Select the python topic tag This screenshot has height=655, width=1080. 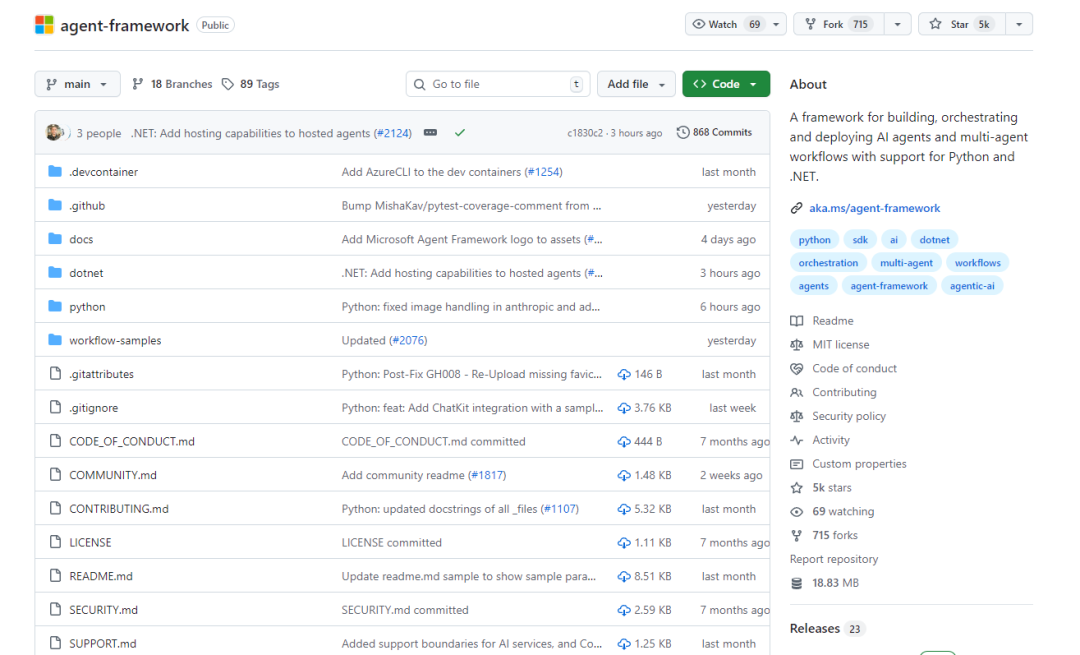pos(814,239)
